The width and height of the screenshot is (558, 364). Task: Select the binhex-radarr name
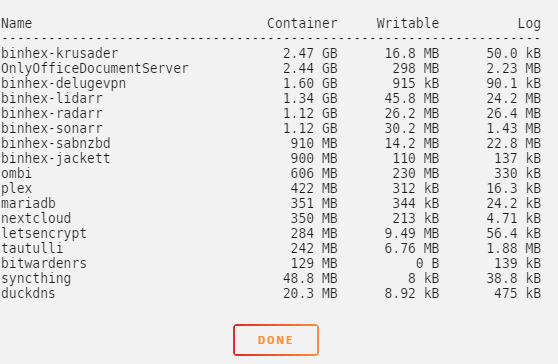click(52, 113)
